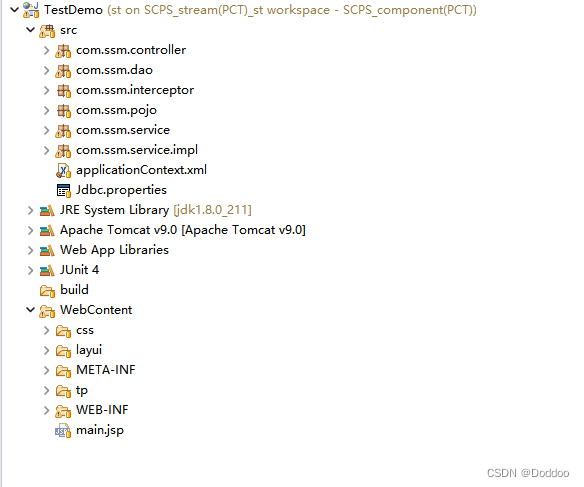Select the WebContent label

(96, 310)
